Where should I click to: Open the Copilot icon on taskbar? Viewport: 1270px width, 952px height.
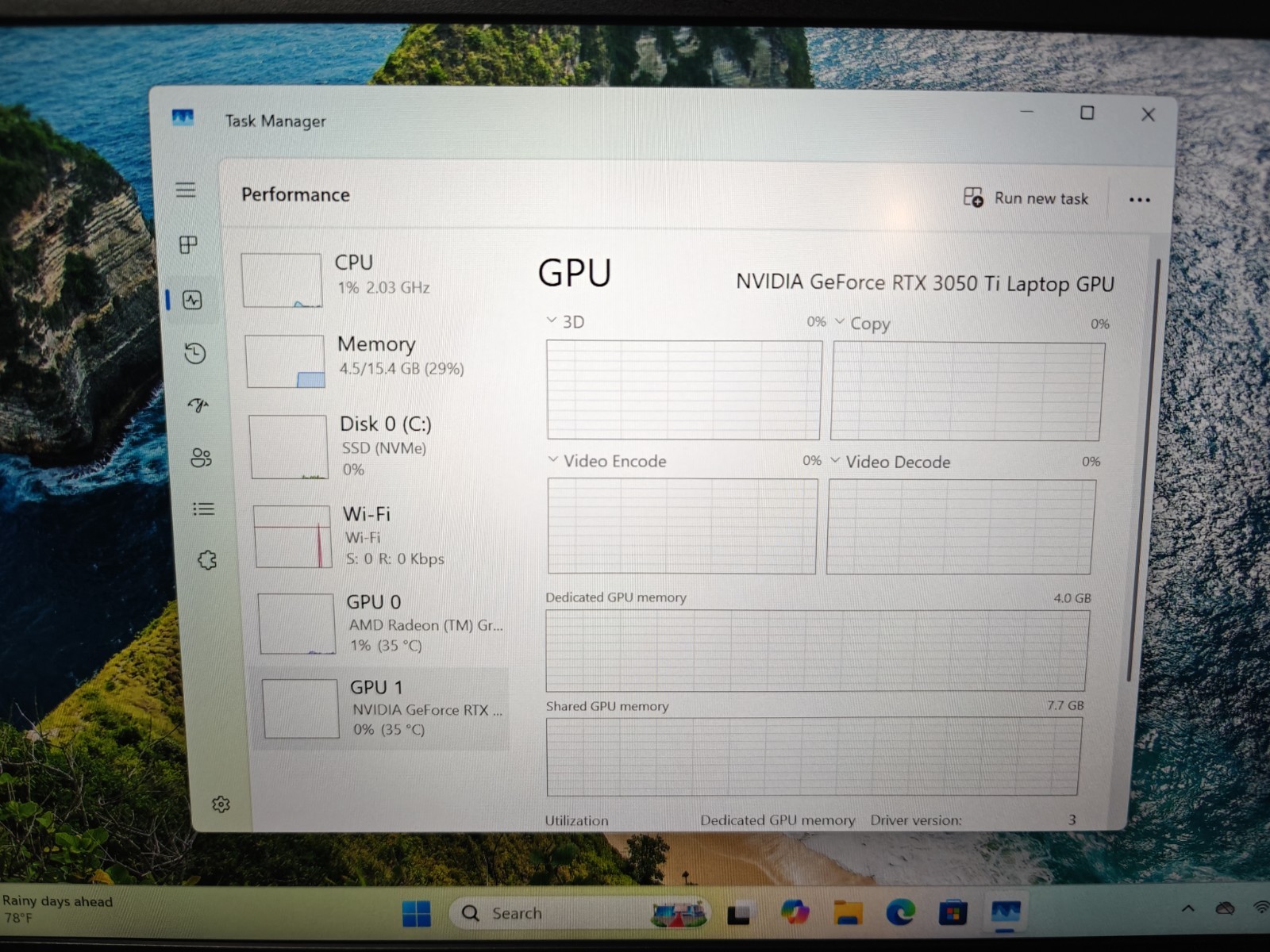point(794,912)
